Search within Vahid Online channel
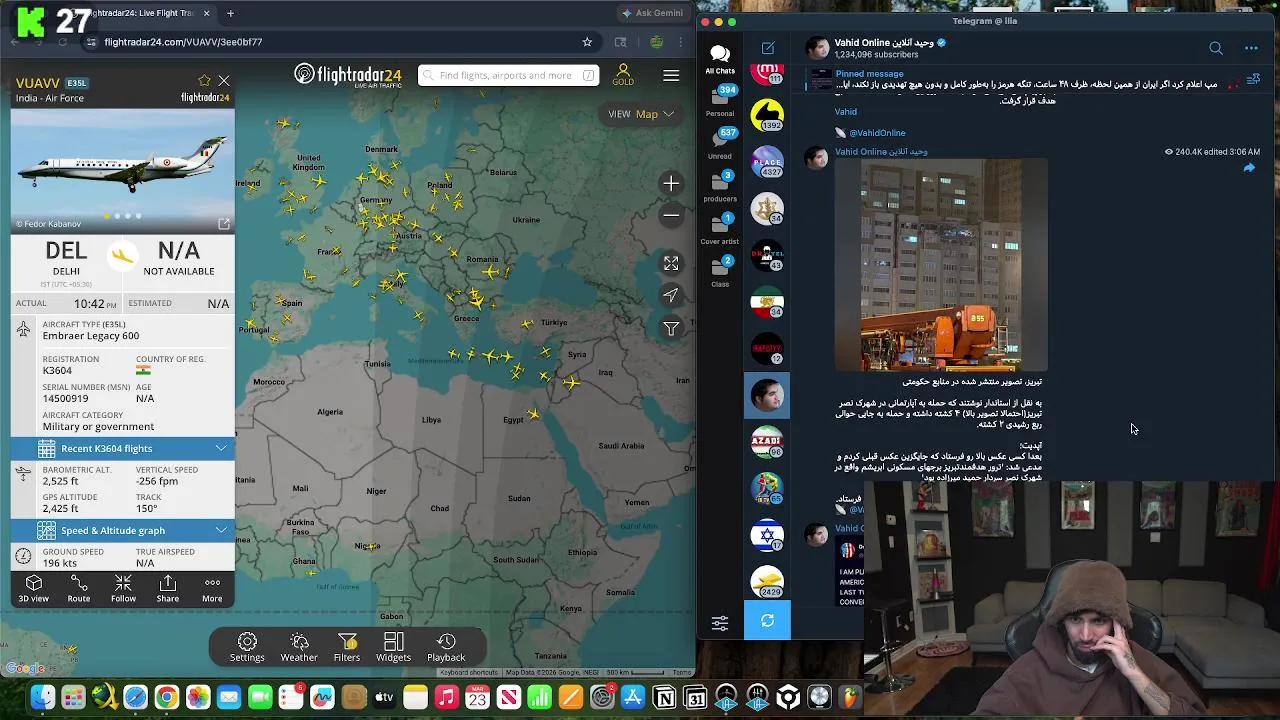Image resolution: width=1280 pixels, height=720 pixels. coord(1216,48)
